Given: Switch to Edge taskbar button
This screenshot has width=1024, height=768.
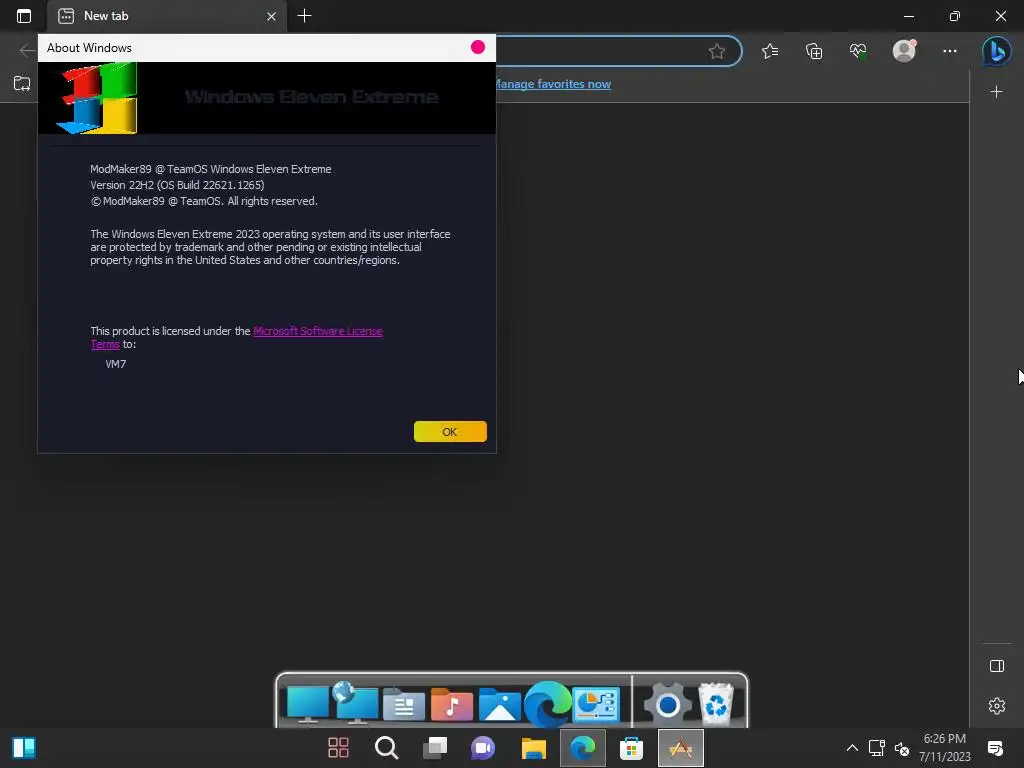Looking at the screenshot, I should tap(583, 748).
